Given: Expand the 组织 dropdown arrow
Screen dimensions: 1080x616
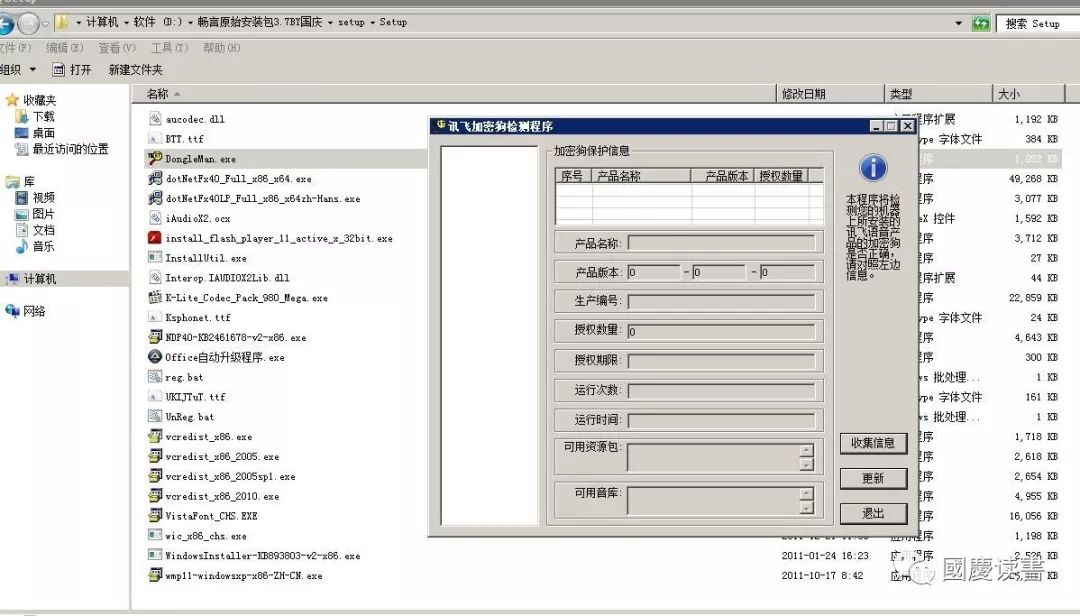Looking at the screenshot, I should tap(32, 70).
